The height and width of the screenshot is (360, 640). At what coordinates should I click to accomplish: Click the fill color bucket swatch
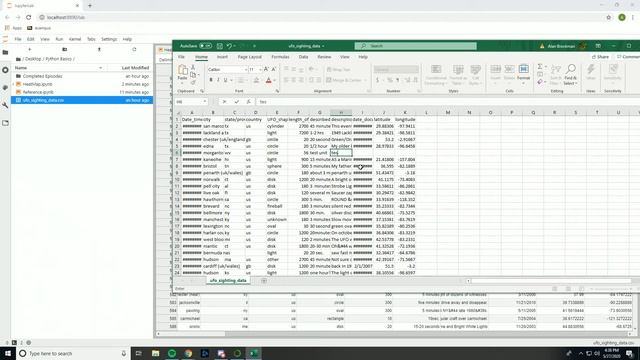coord(256,80)
